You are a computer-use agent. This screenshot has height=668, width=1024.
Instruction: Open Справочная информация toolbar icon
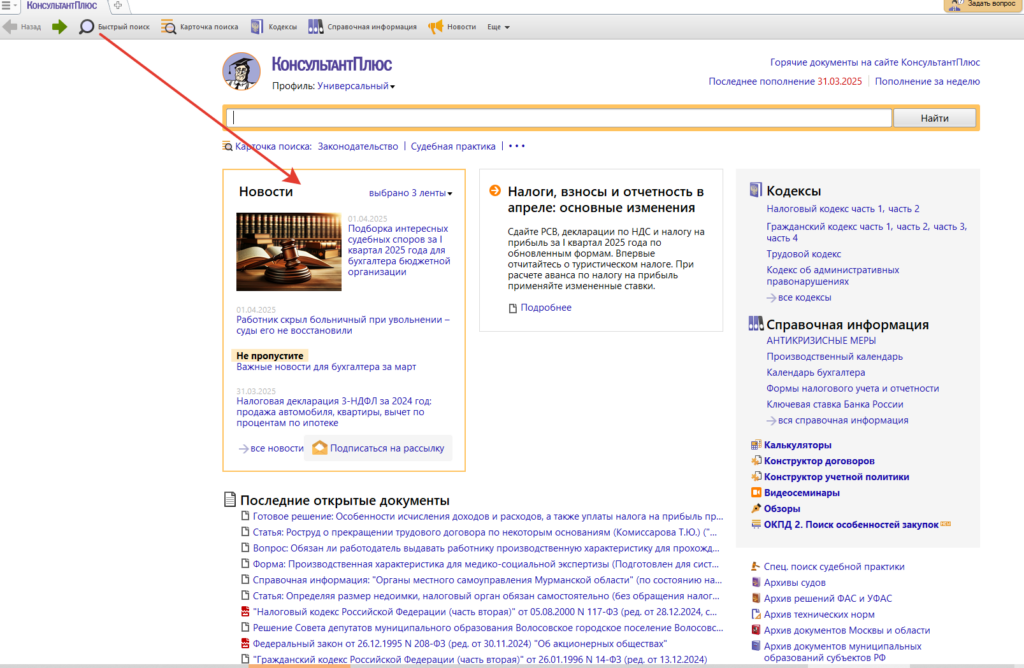(315, 27)
